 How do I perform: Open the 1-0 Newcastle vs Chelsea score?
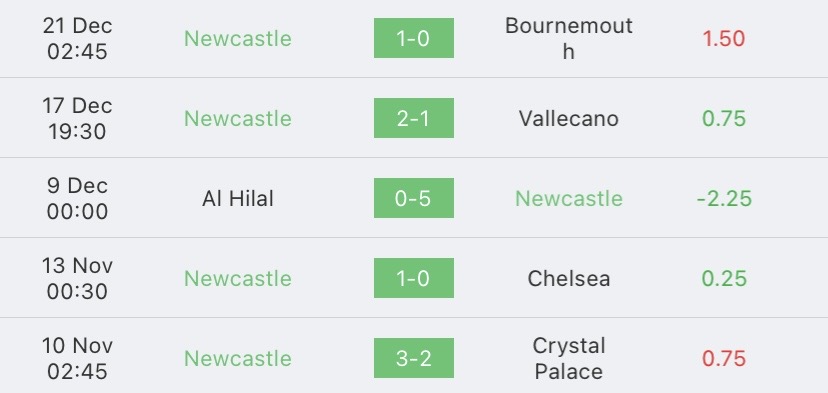click(x=413, y=278)
